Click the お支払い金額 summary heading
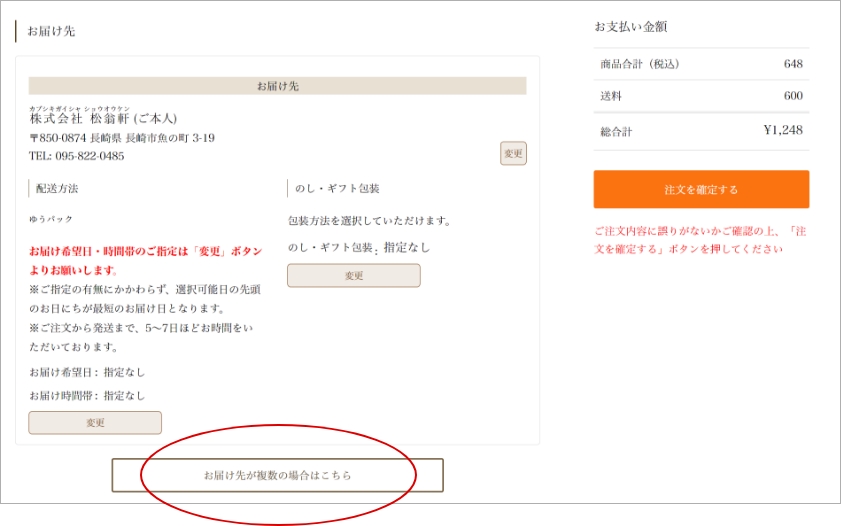841x526 pixels. point(631,27)
